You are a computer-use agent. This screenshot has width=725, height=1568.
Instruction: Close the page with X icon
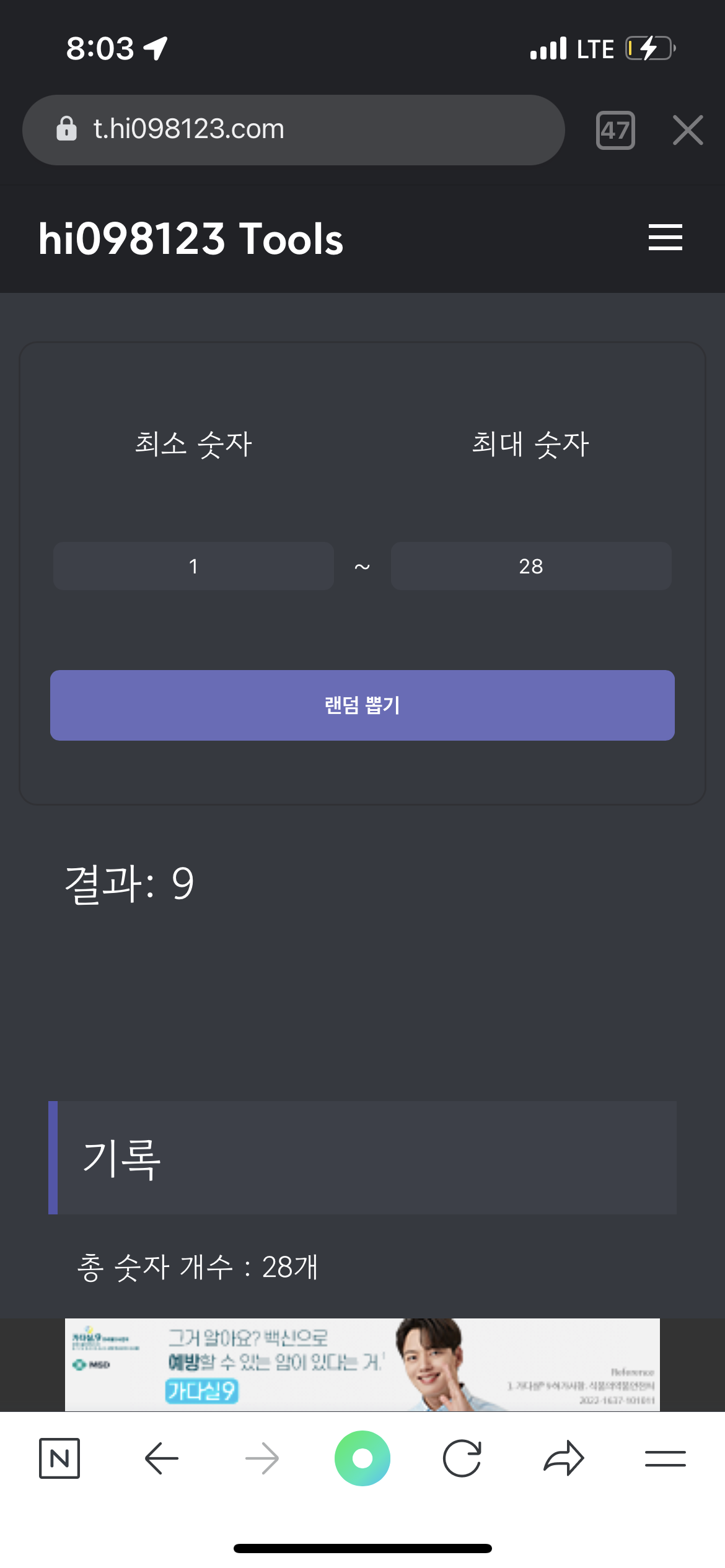[688, 130]
